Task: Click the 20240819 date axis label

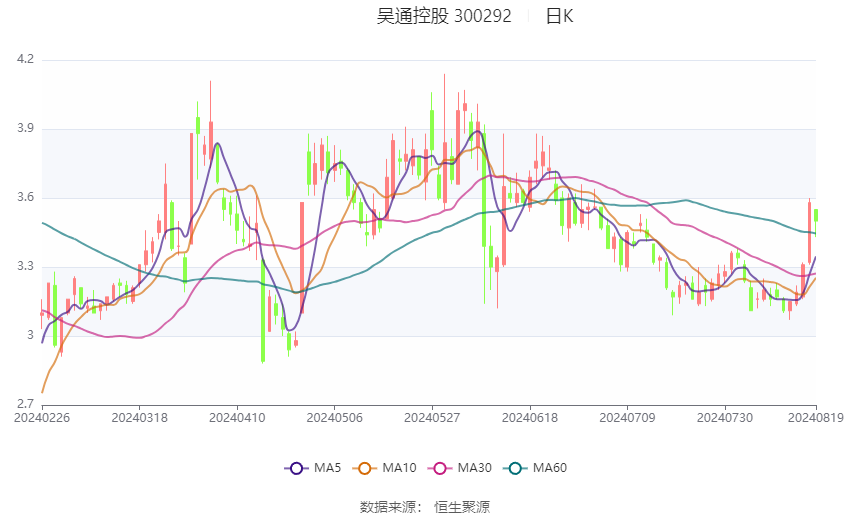Action: [816, 418]
